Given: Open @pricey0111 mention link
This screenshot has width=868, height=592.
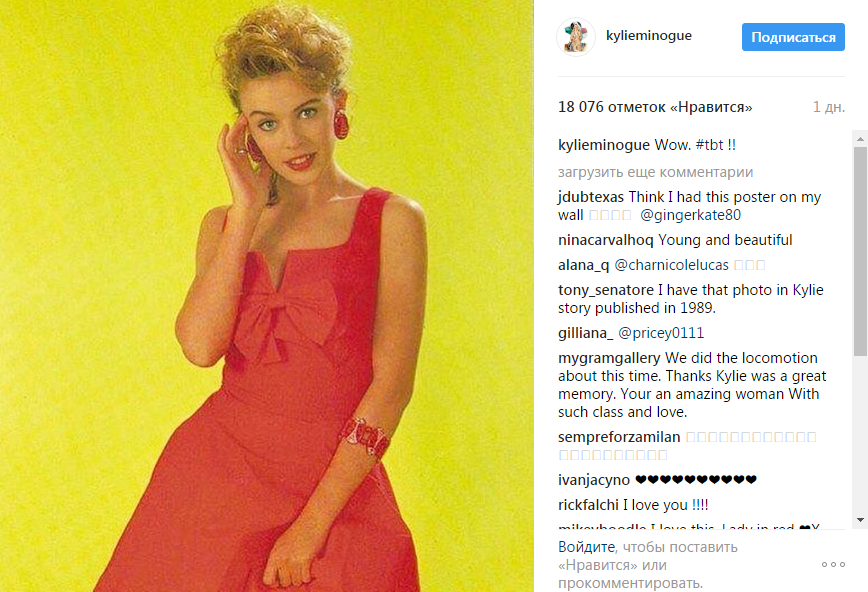Looking at the screenshot, I should 661,333.
